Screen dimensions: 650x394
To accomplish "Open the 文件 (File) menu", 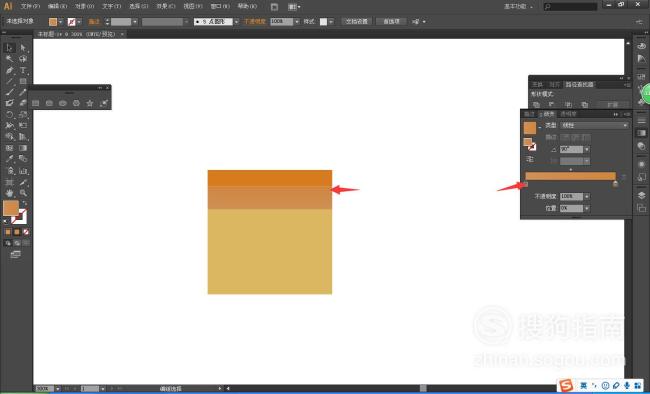I will [x=30, y=6].
